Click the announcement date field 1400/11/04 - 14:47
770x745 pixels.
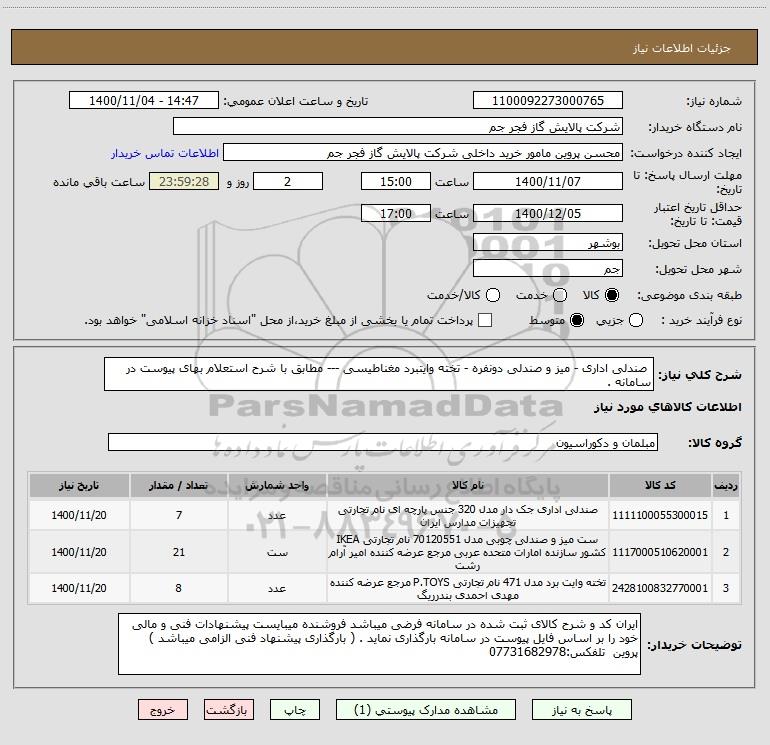(144, 100)
